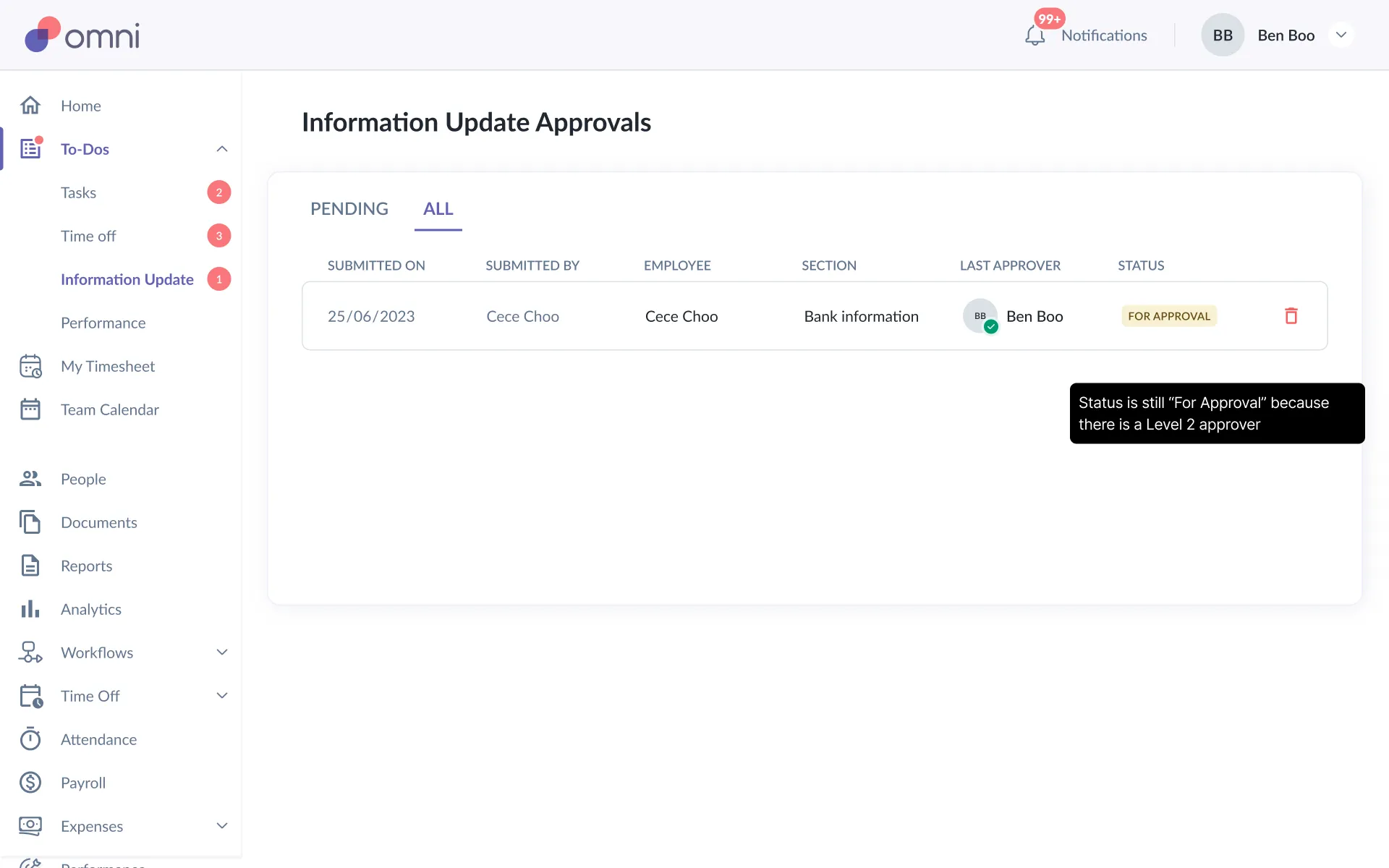Click the My Timesheet calendar icon
1389x868 pixels.
pyautogui.click(x=30, y=366)
